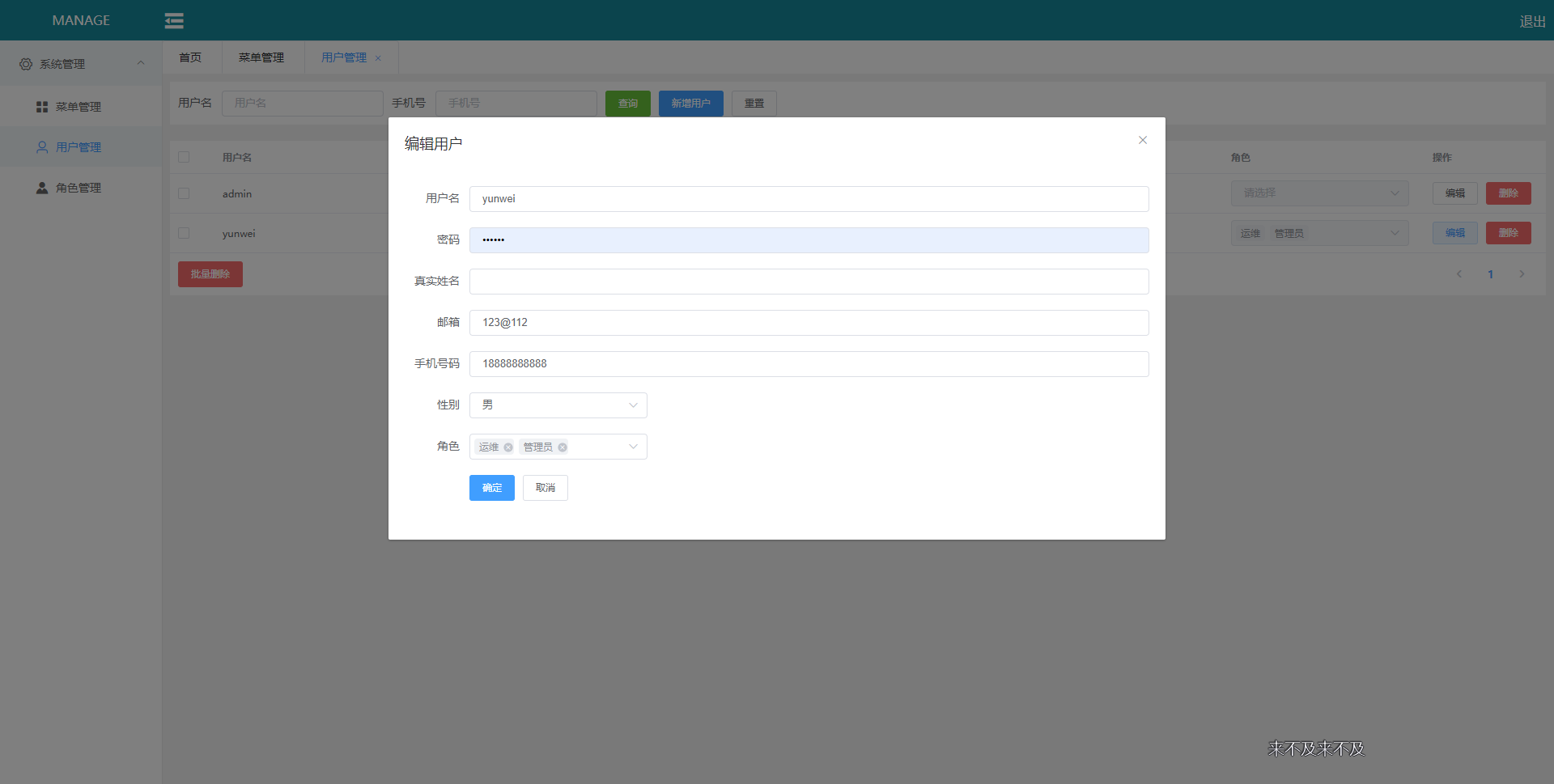Image resolution: width=1554 pixels, height=784 pixels.
Task: Select the person icon for 角色管理
Action: coord(41,187)
